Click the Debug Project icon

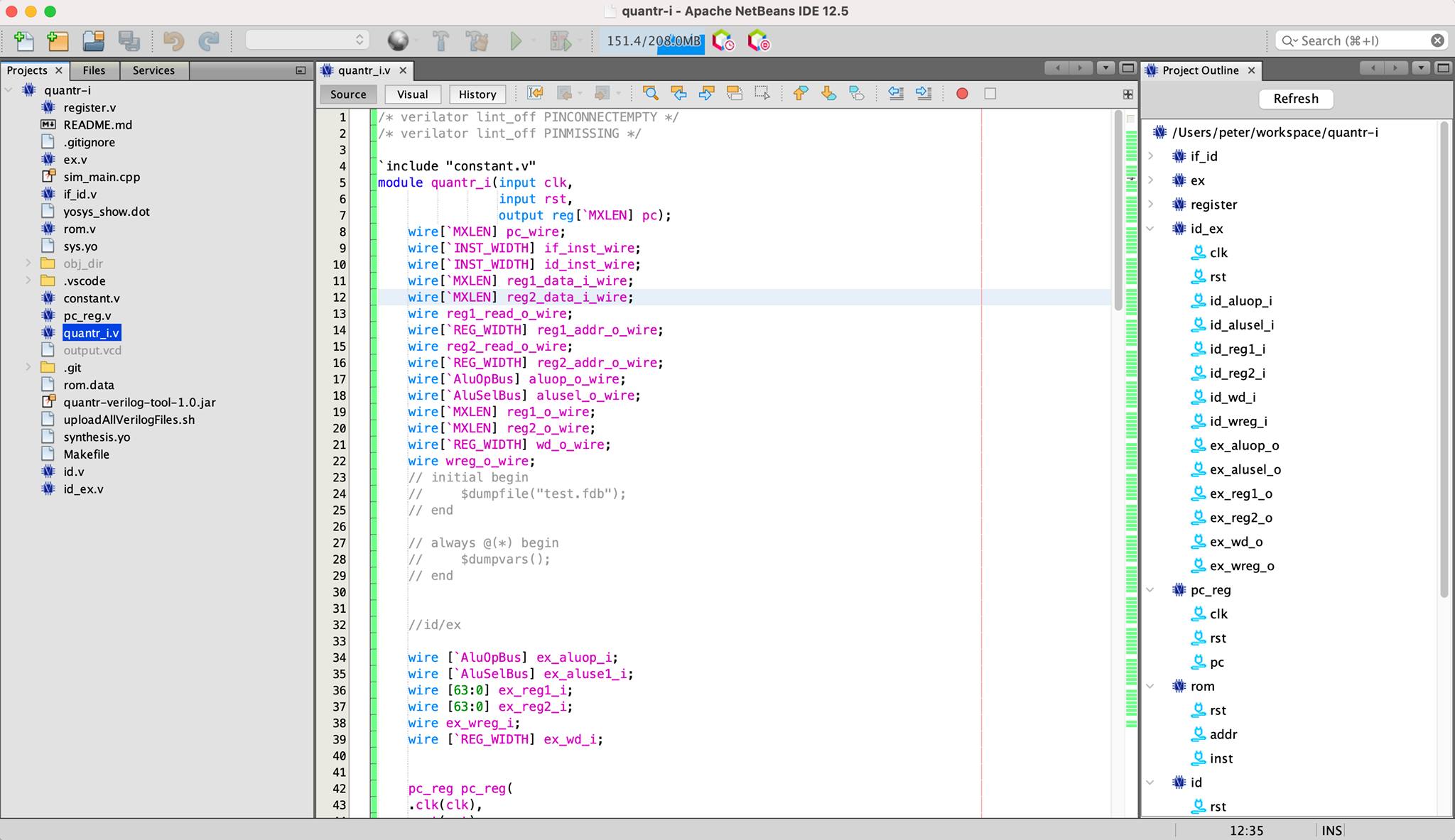[x=561, y=40]
